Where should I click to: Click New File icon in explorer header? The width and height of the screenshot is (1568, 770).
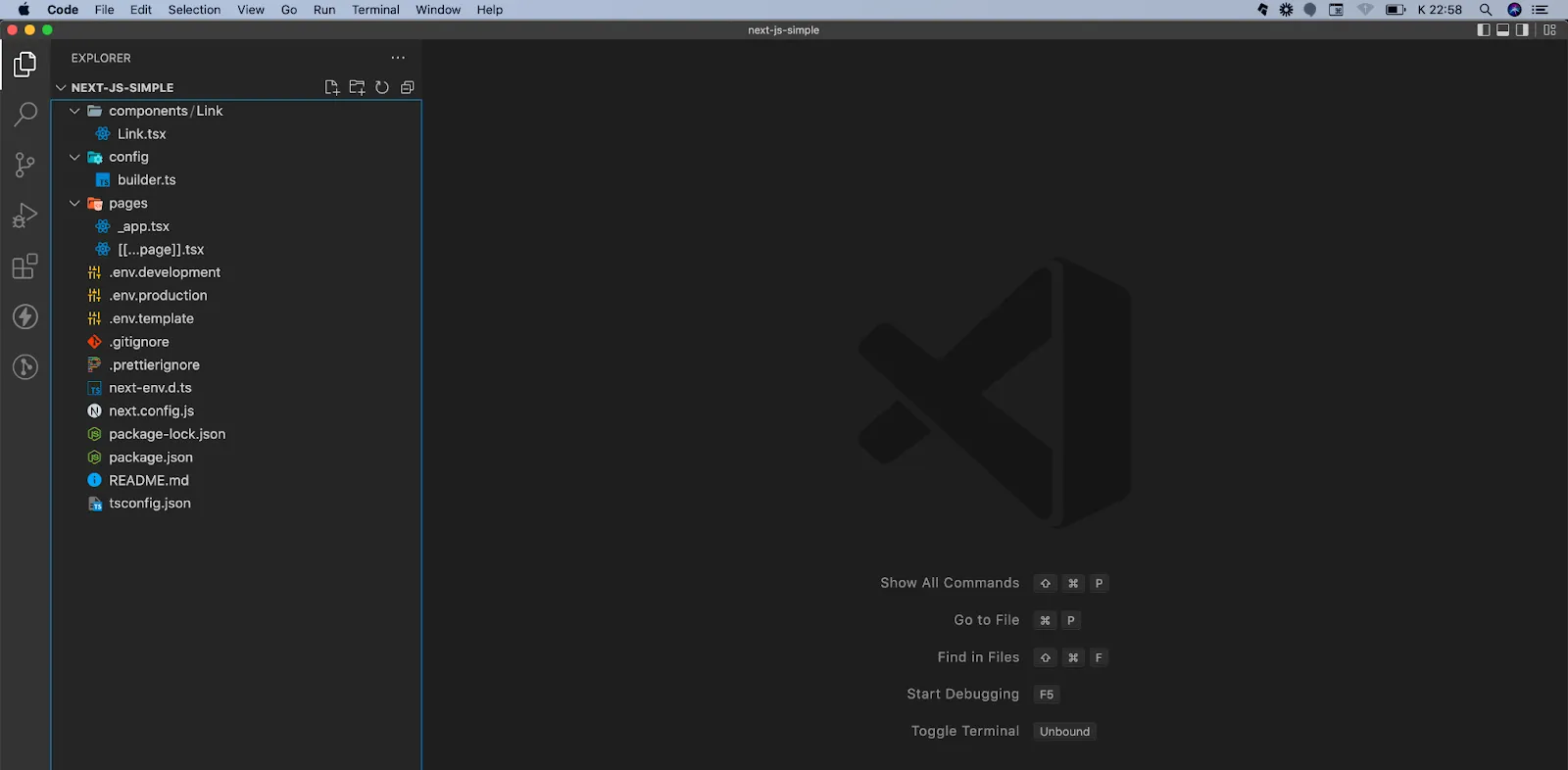pos(332,87)
